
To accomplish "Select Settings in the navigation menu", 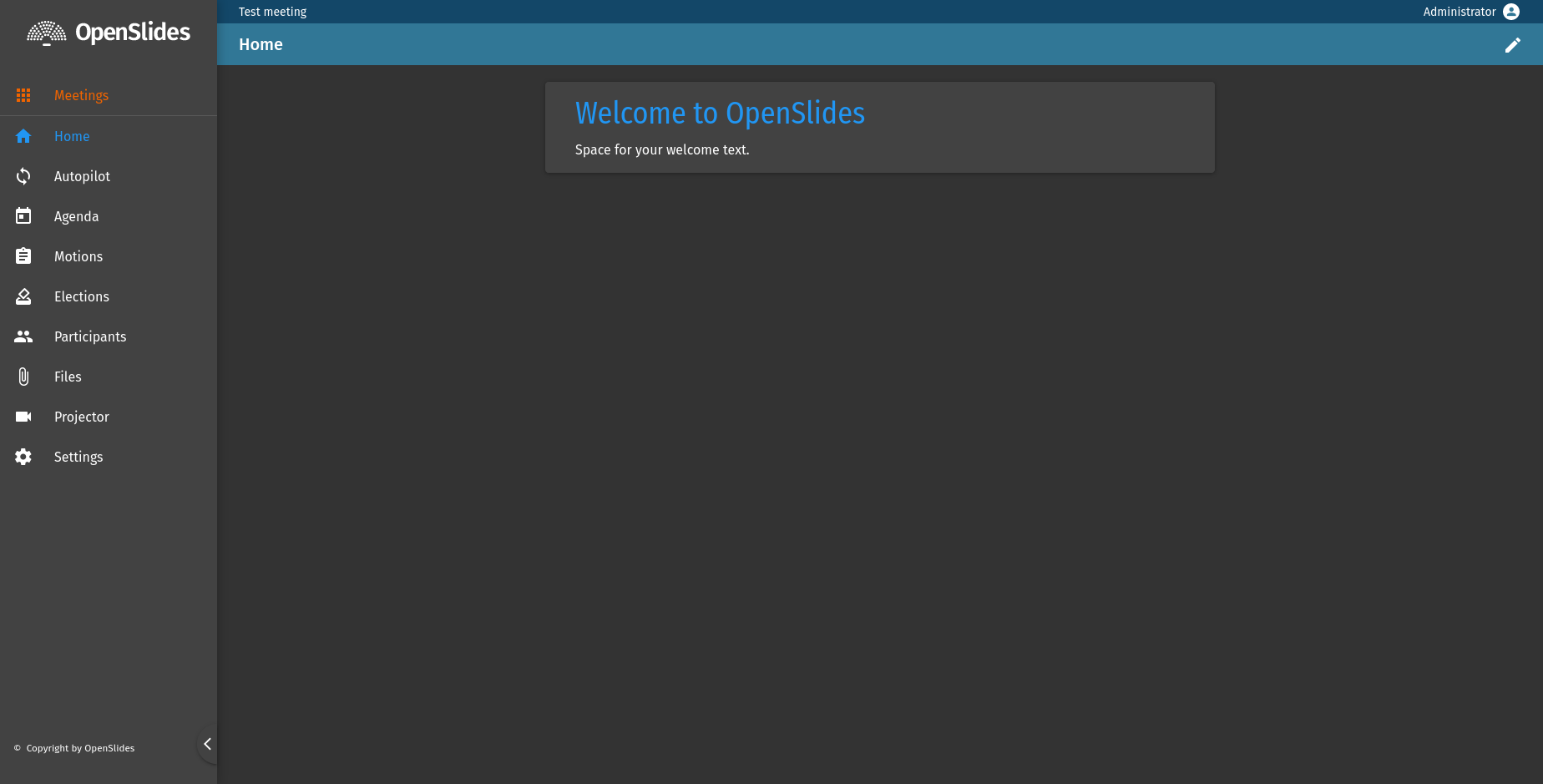I will point(78,456).
